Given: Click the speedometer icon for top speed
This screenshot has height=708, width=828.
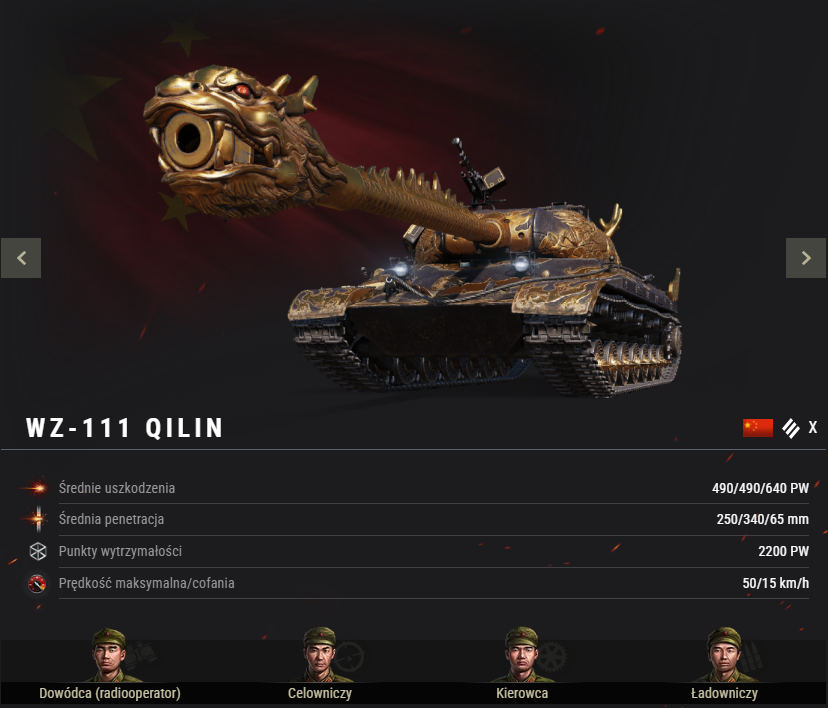Looking at the screenshot, I should pyautogui.click(x=37, y=583).
